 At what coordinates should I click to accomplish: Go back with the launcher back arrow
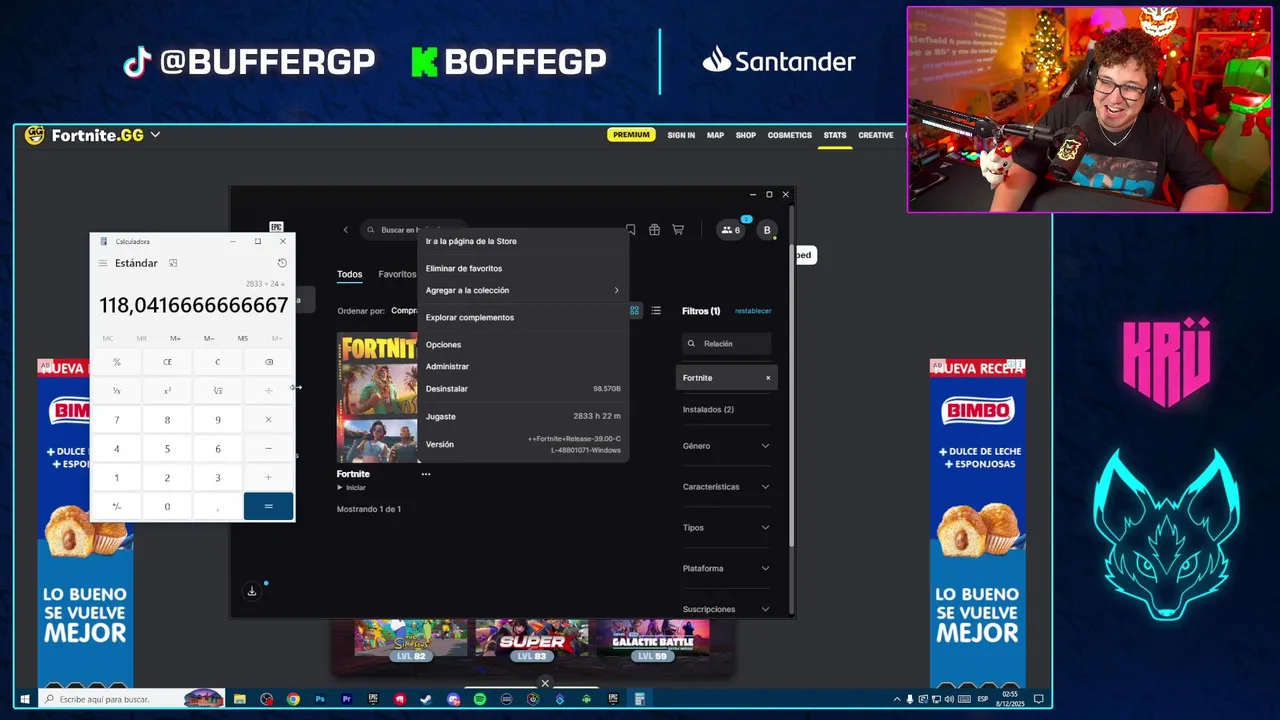coord(346,230)
